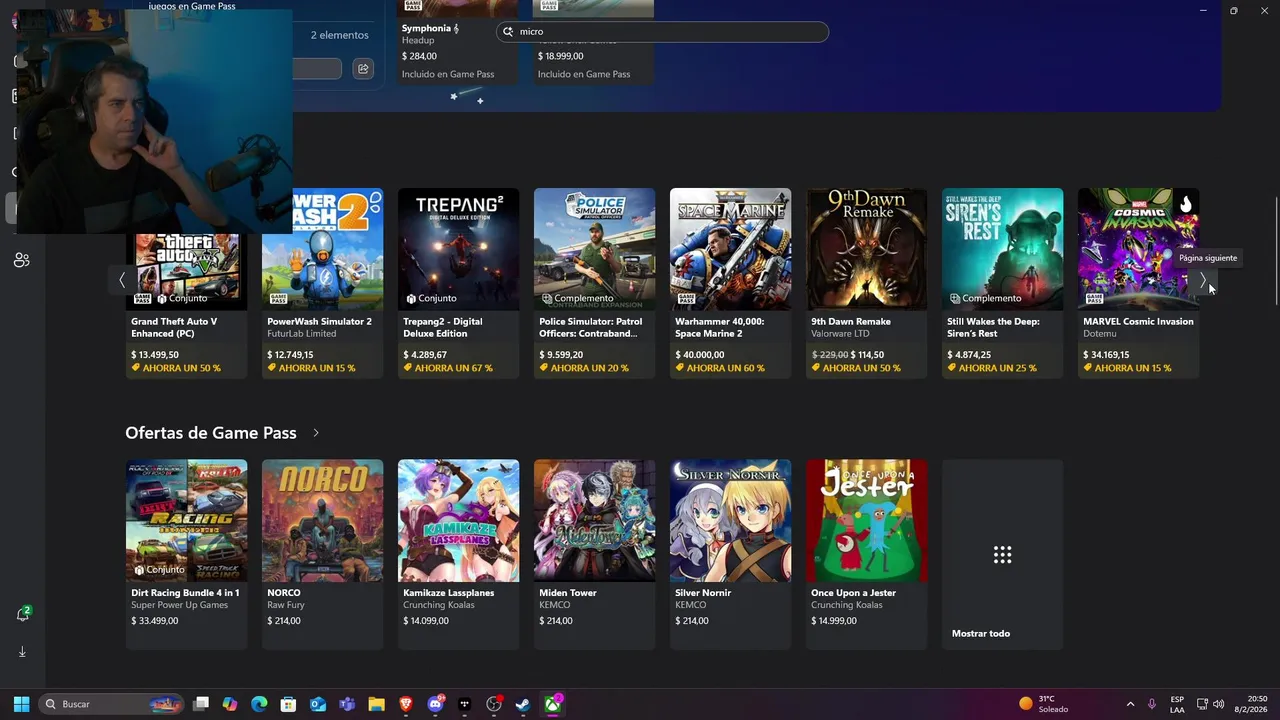Go to next page of deals carousel
This screenshot has width=1280, height=720.
tap(1203, 281)
